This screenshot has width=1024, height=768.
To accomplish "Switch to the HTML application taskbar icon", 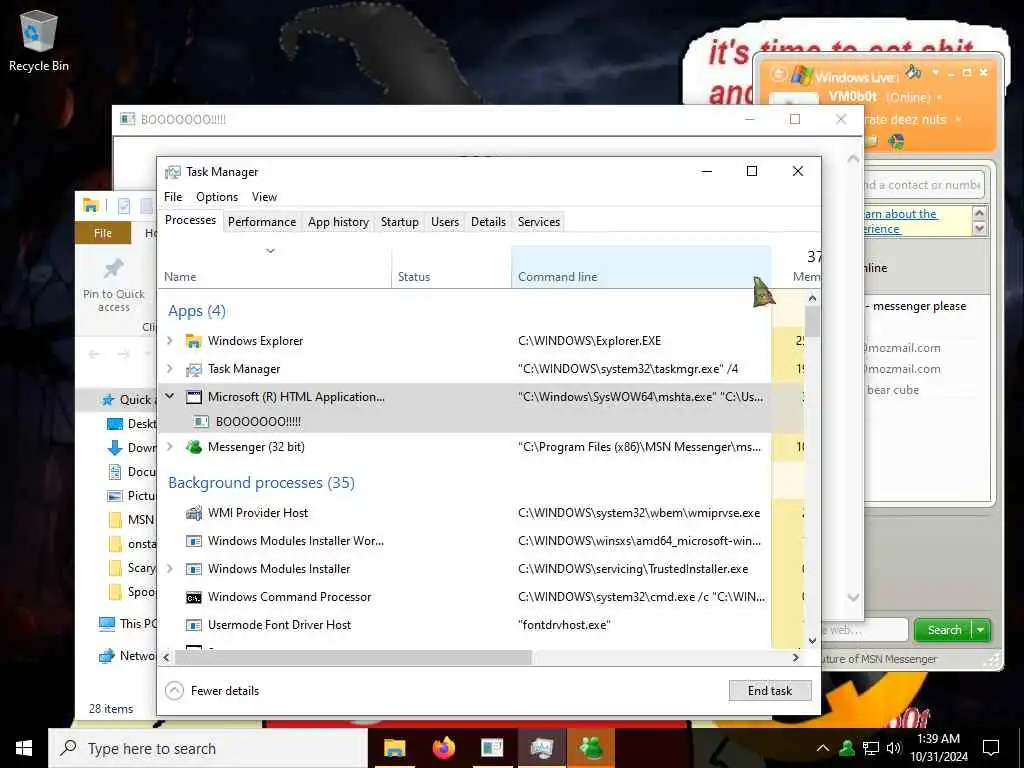I will coord(492,748).
